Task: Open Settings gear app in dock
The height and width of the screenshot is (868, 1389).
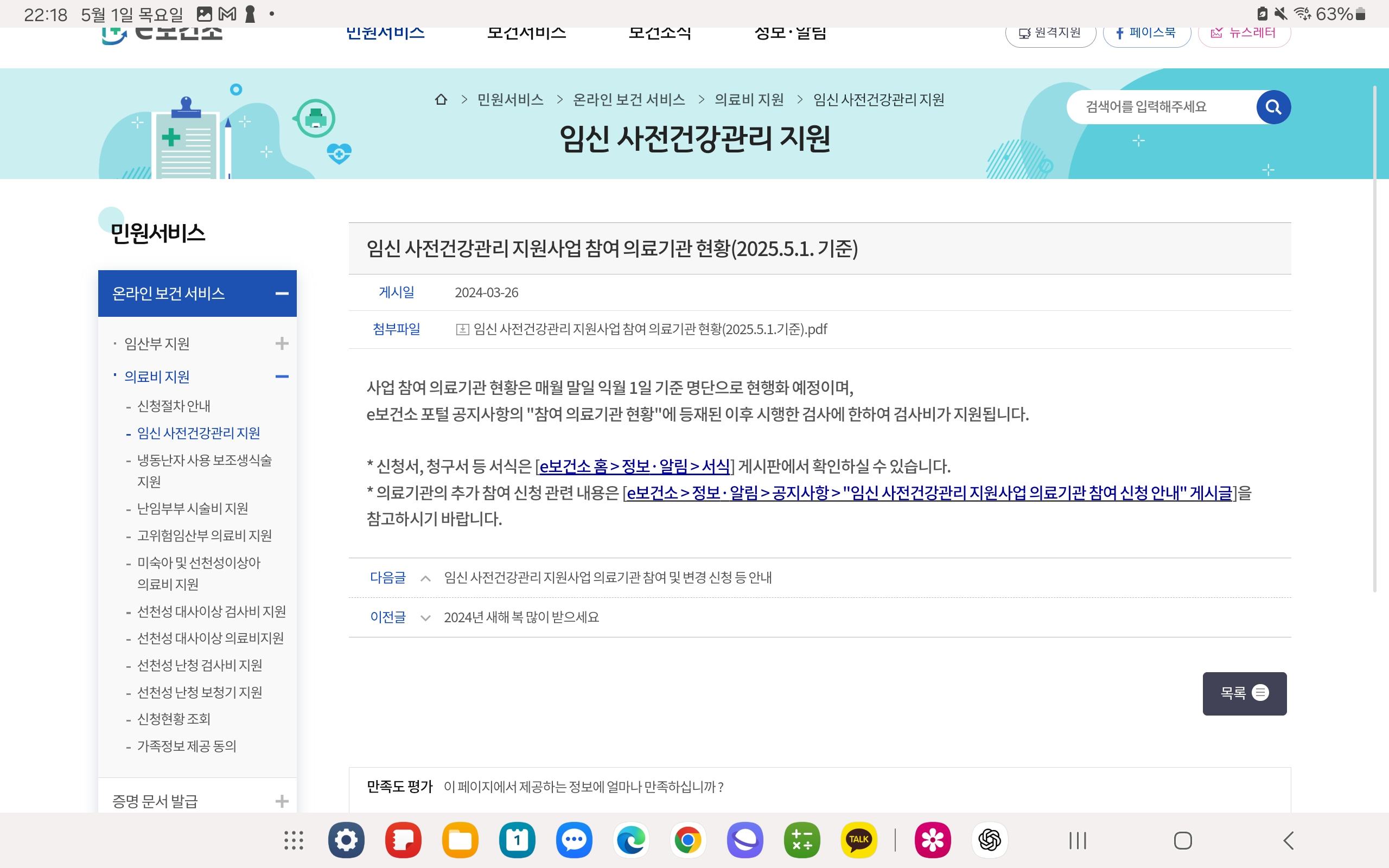Action: pos(346,840)
